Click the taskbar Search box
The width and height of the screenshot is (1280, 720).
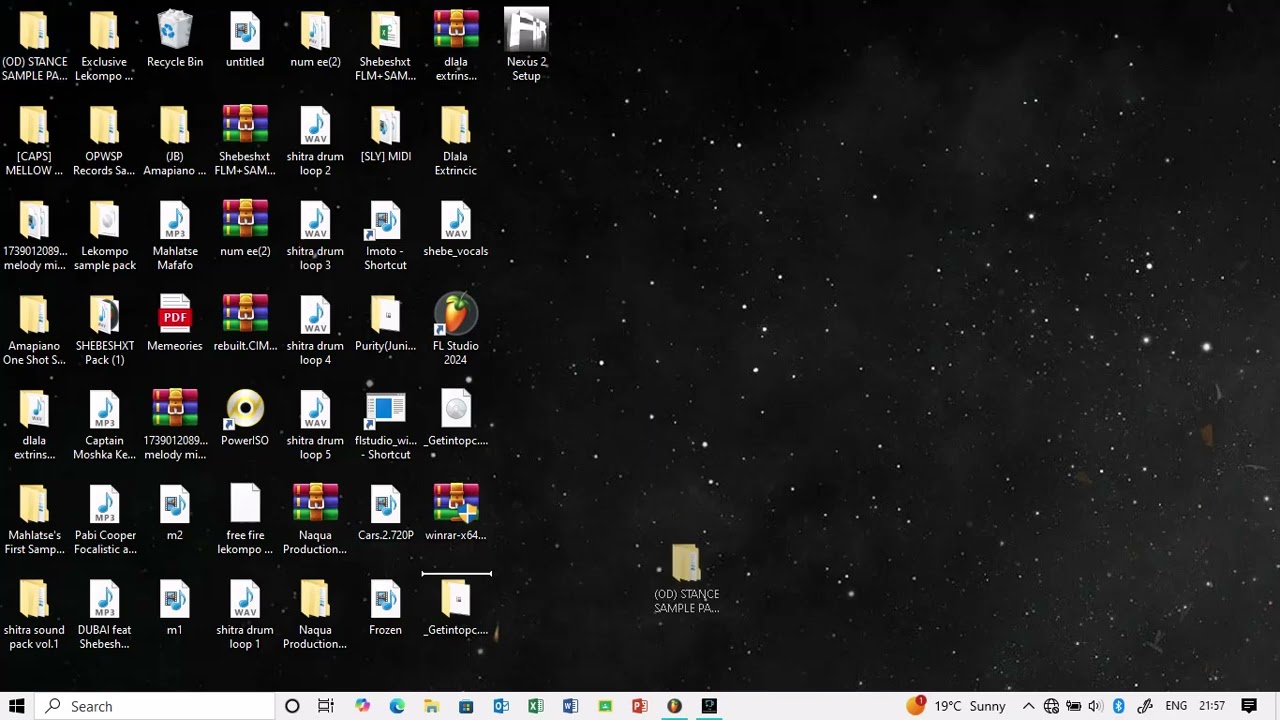pyautogui.click(x=155, y=706)
